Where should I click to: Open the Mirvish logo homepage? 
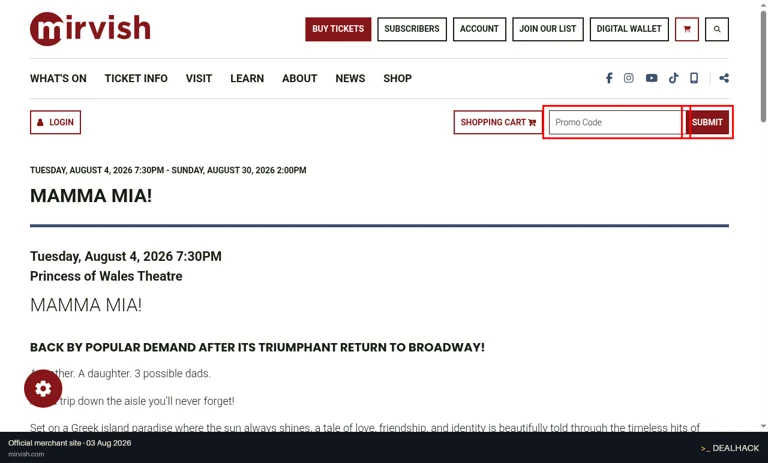point(90,29)
